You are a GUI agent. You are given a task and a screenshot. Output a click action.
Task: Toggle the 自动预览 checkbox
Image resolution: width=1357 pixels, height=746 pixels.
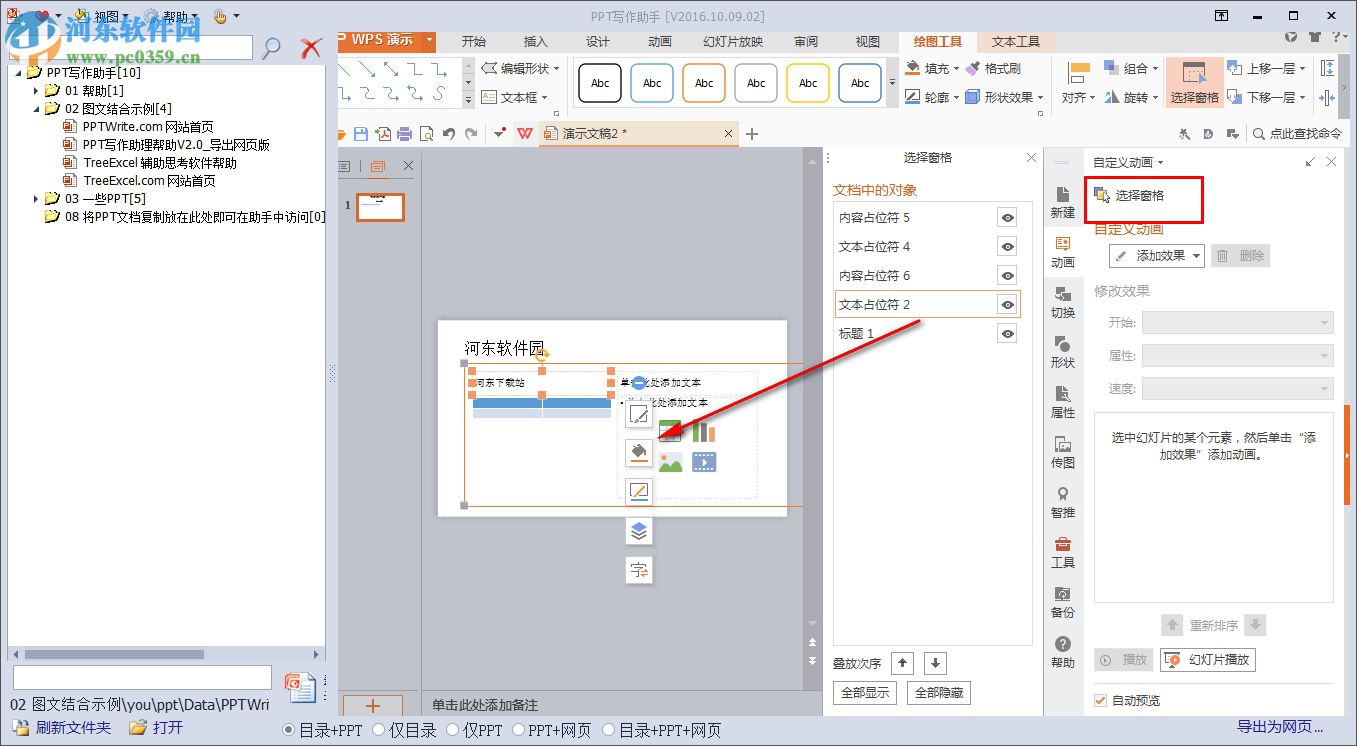(1101, 700)
